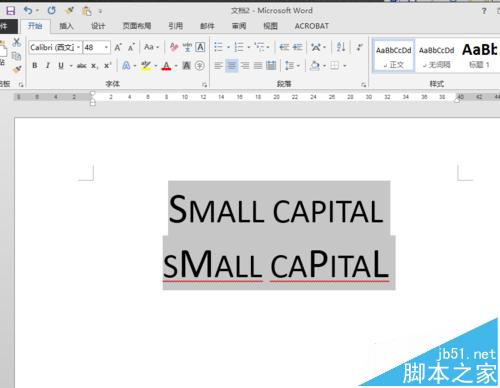Shrink font size with the smaller A

coord(131,47)
